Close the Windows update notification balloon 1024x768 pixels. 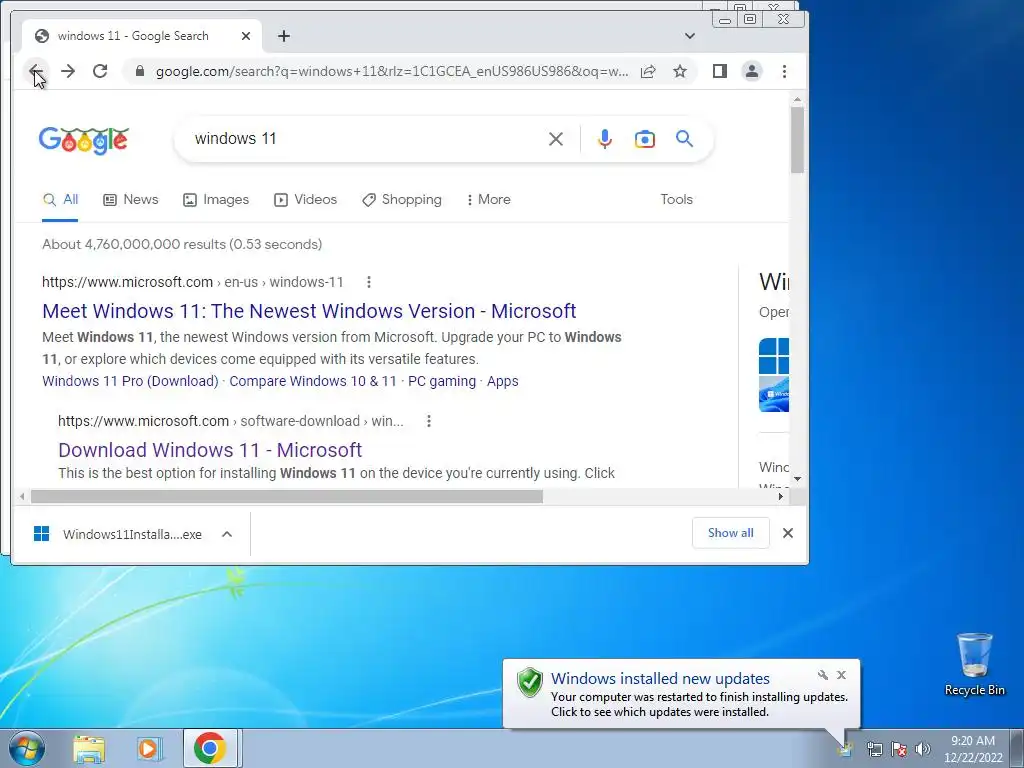tap(841, 675)
